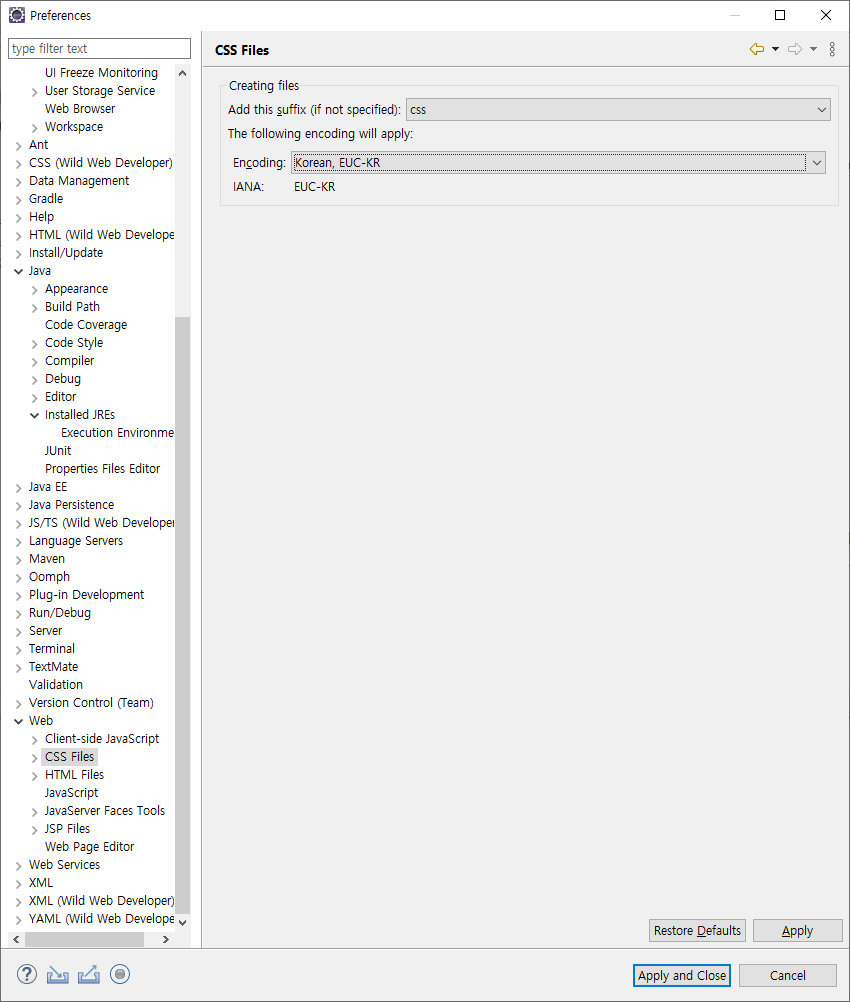Maximize the Preferences window

click(780, 15)
